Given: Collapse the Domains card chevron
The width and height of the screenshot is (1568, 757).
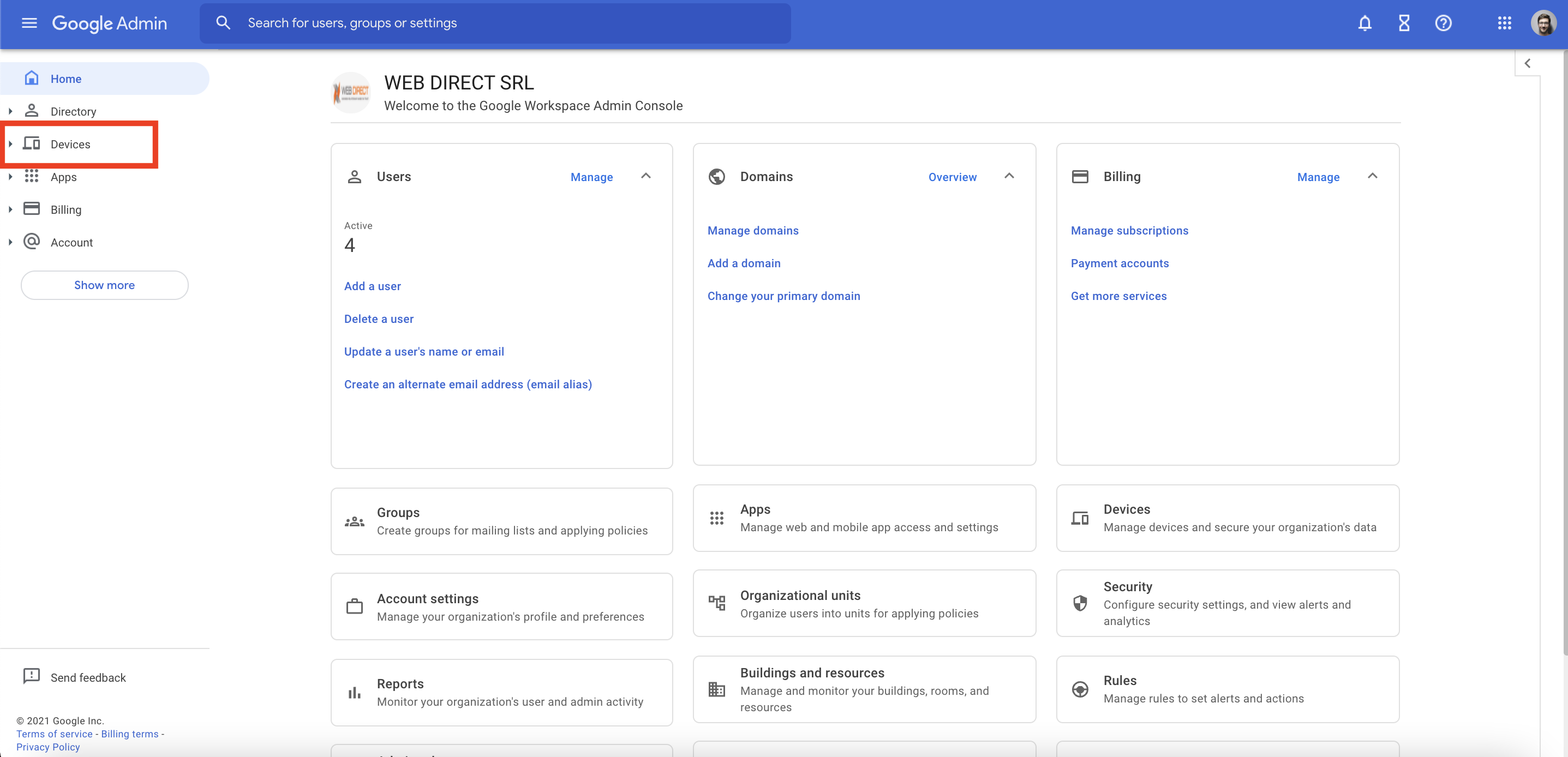Looking at the screenshot, I should (x=1009, y=176).
